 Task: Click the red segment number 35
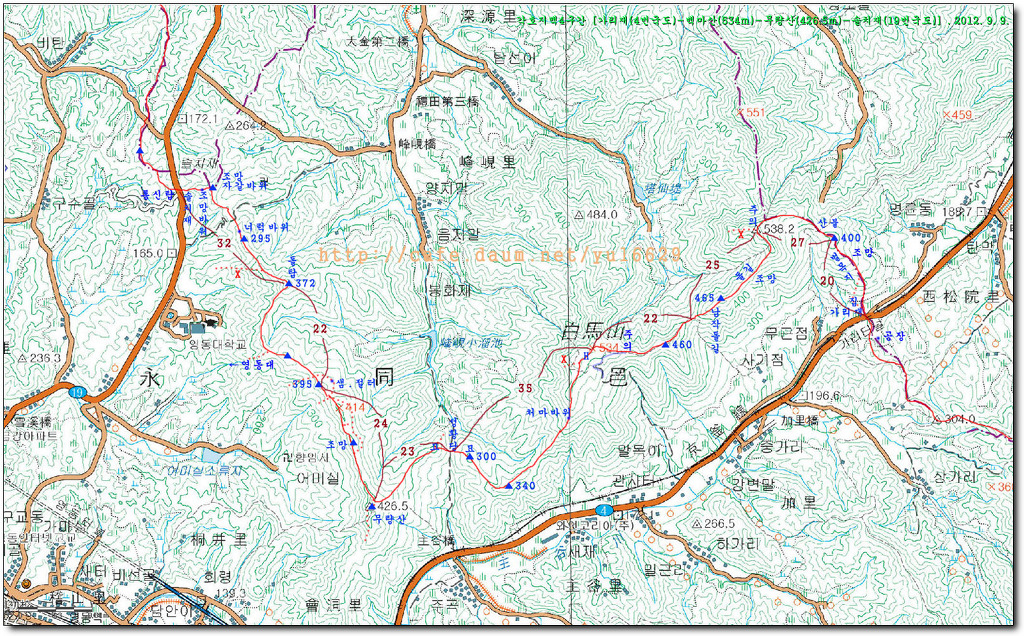(525, 389)
